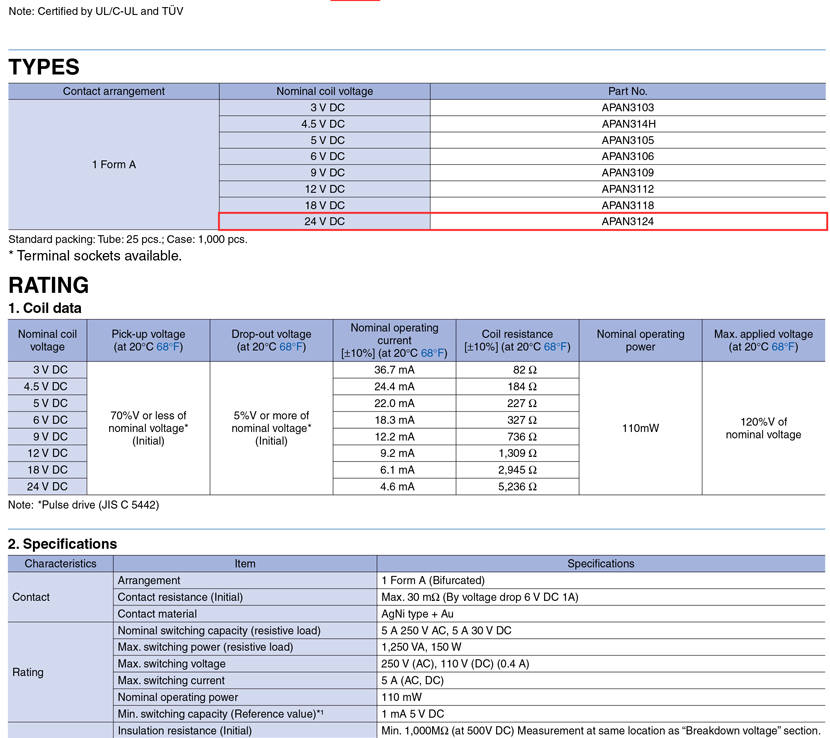This screenshot has width=830, height=738.
Task: Select the 1 Form A contact arrangement cell
Action: coord(114,165)
